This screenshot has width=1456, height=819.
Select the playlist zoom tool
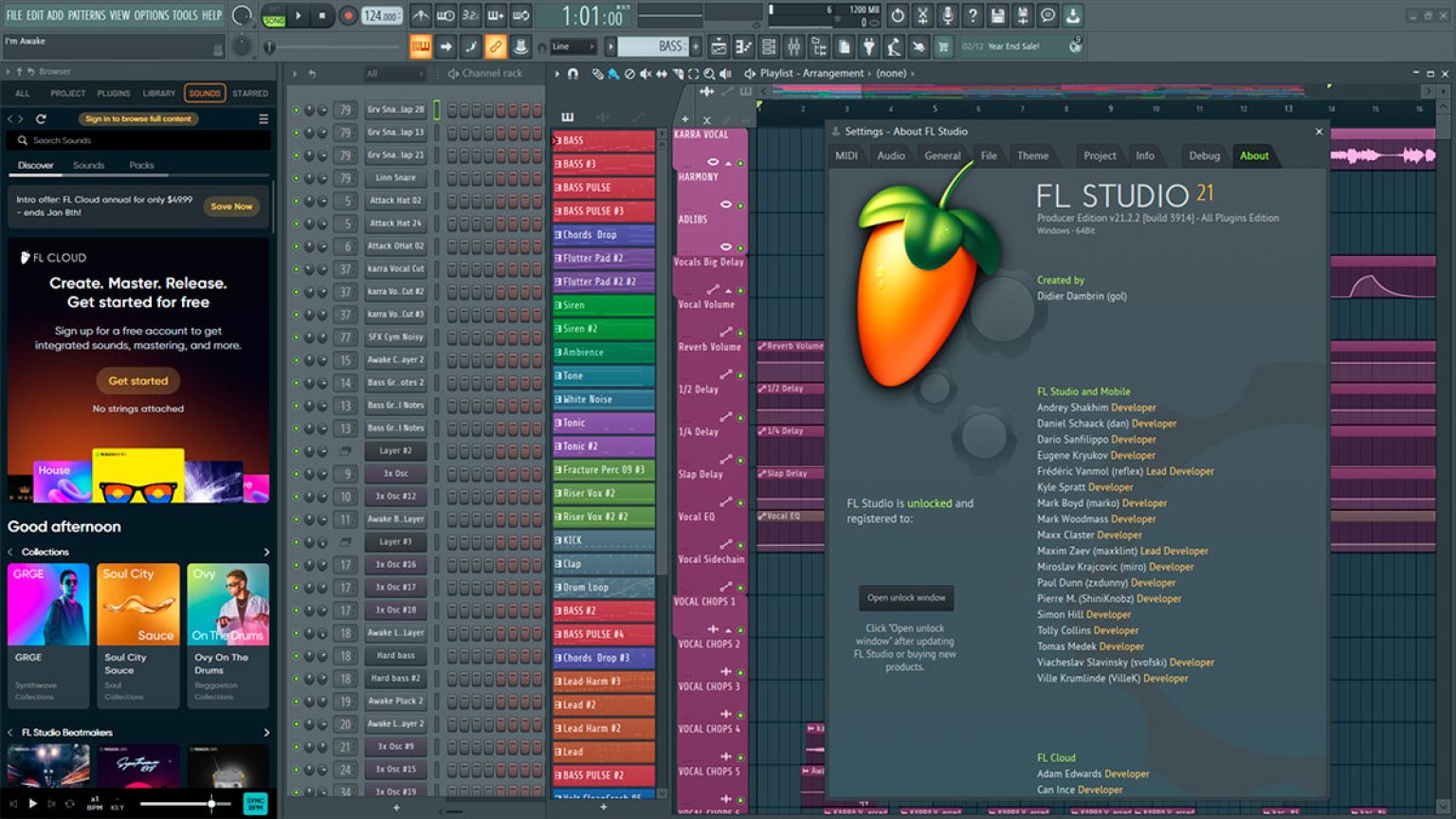[x=709, y=73]
